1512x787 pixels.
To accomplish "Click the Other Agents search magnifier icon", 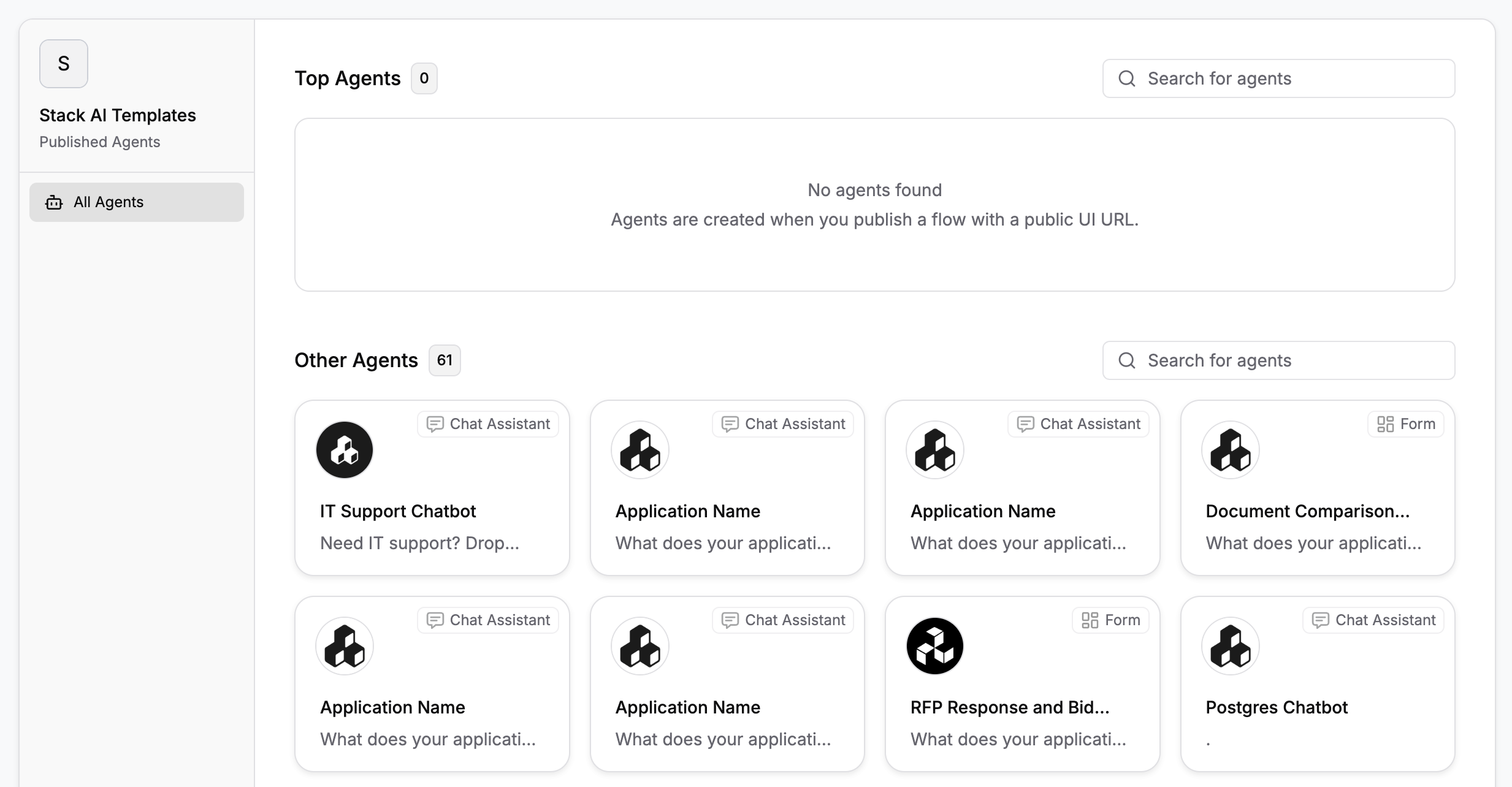I will [1127, 360].
